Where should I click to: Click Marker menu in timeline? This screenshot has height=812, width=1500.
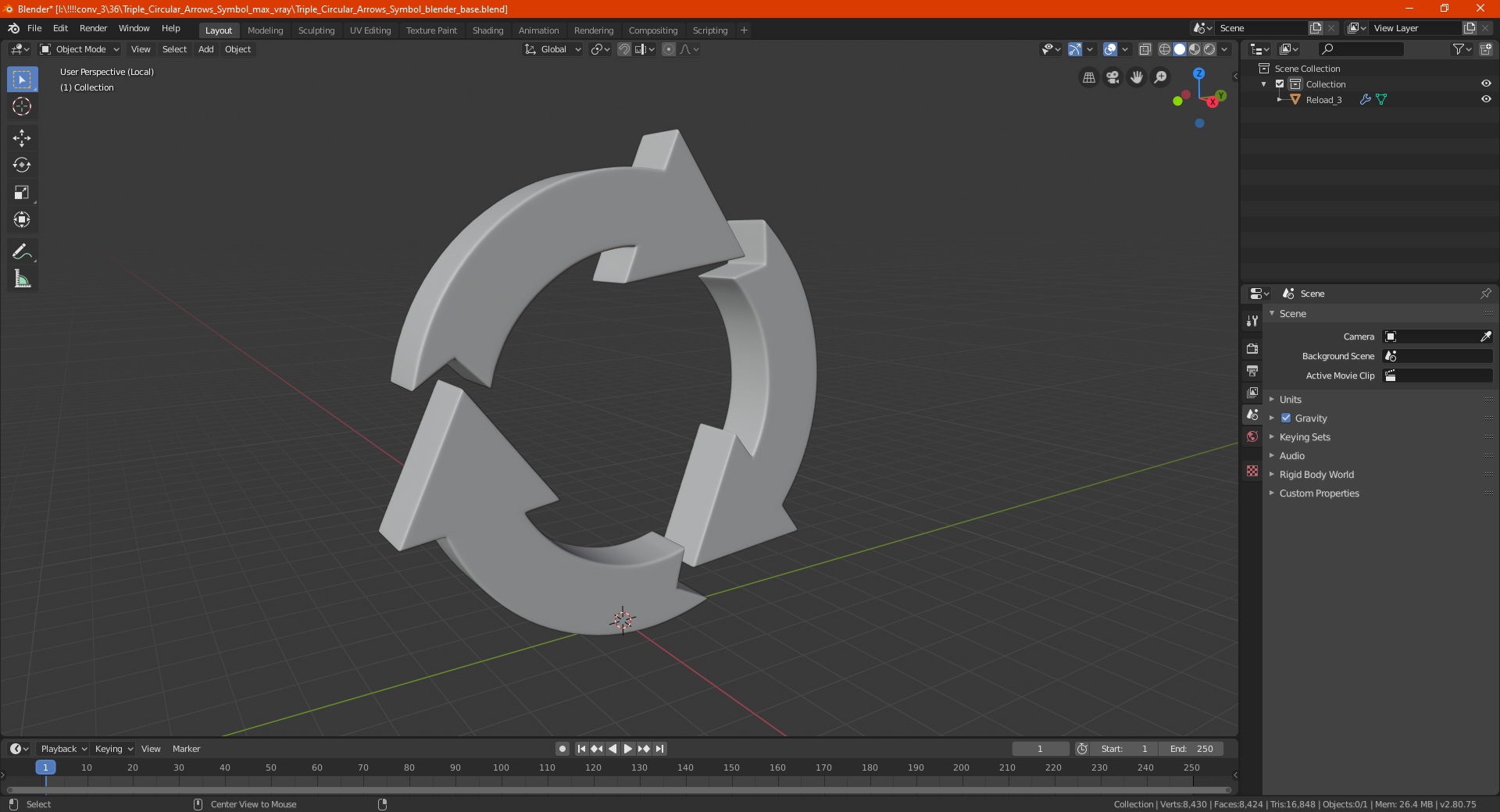[186, 749]
